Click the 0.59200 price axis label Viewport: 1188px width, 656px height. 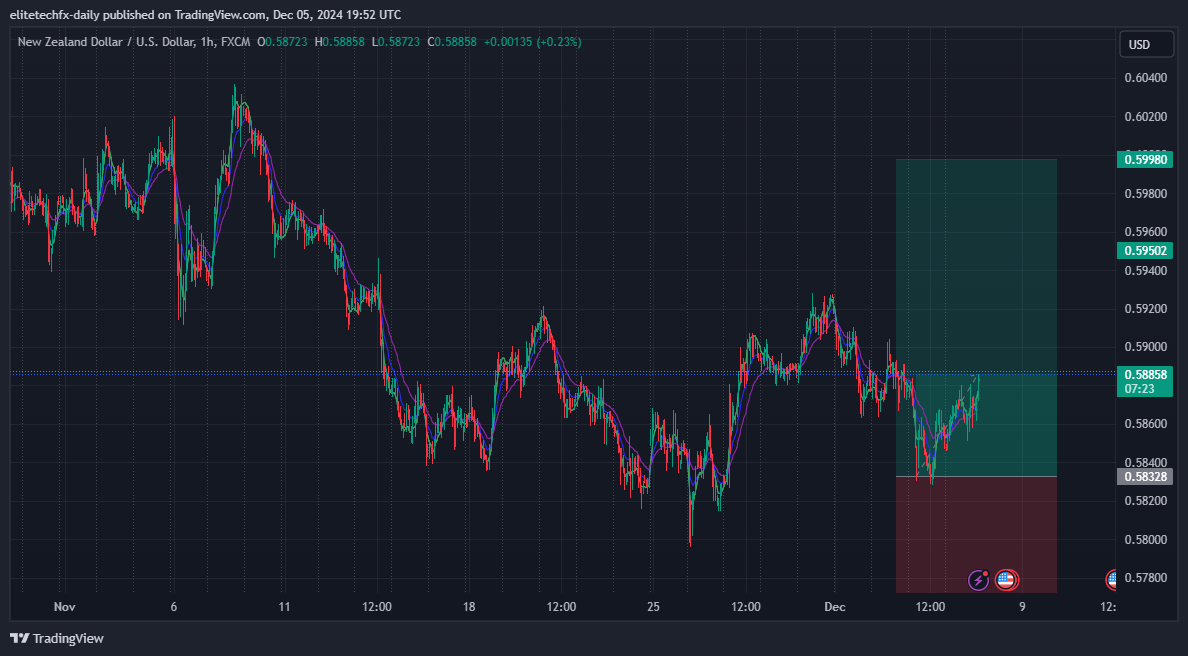(x=1146, y=309)
